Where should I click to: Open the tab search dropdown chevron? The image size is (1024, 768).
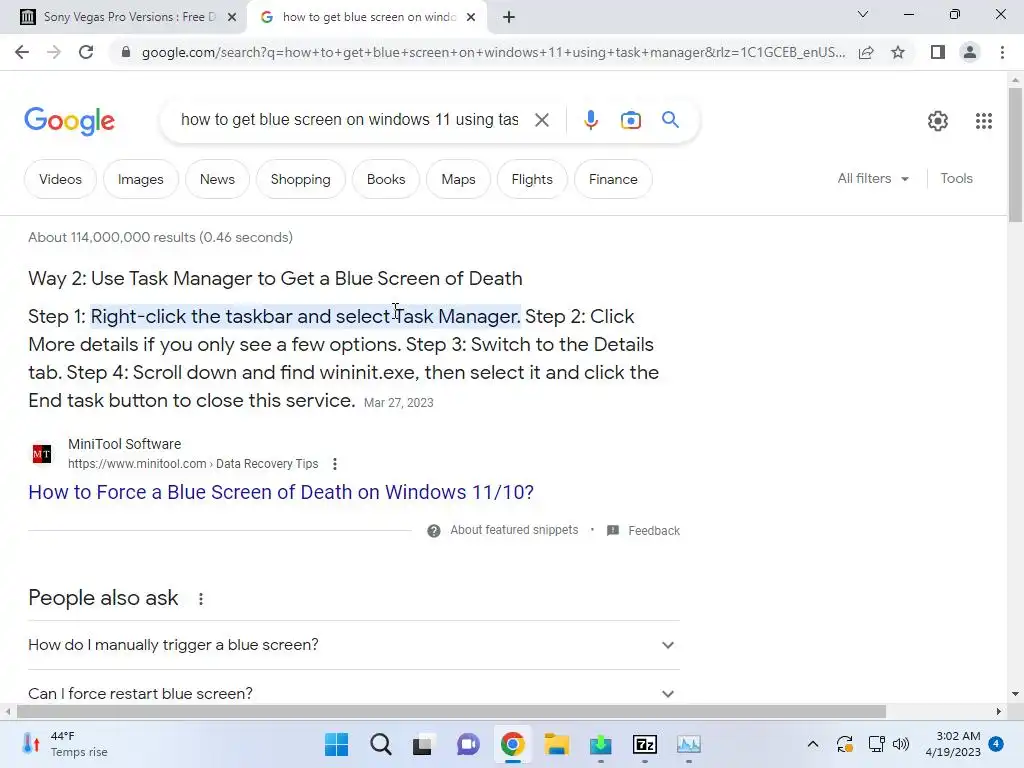click(x=863, y=14)
